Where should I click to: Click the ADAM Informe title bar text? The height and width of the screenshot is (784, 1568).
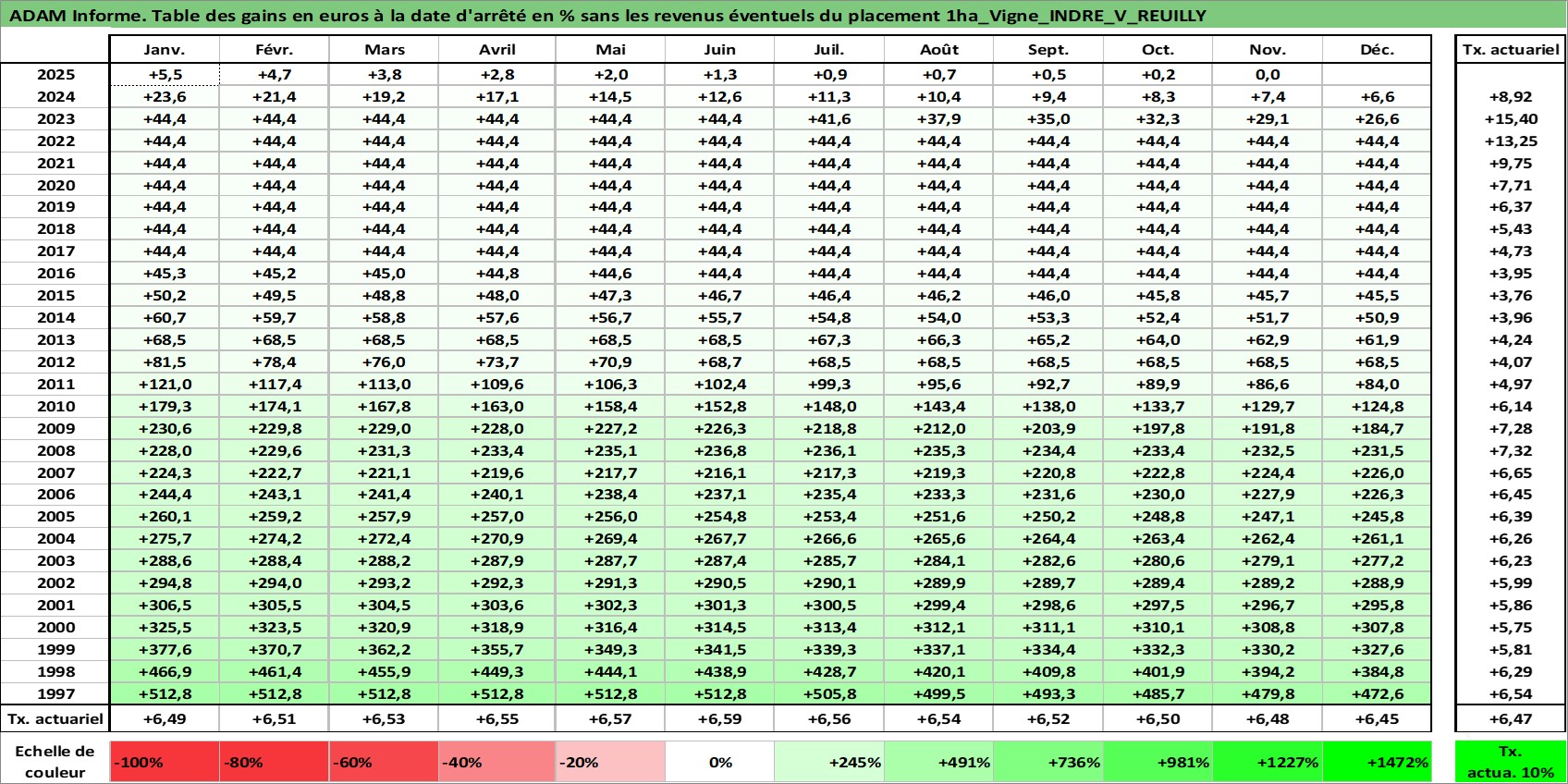(x=607, y=16)
